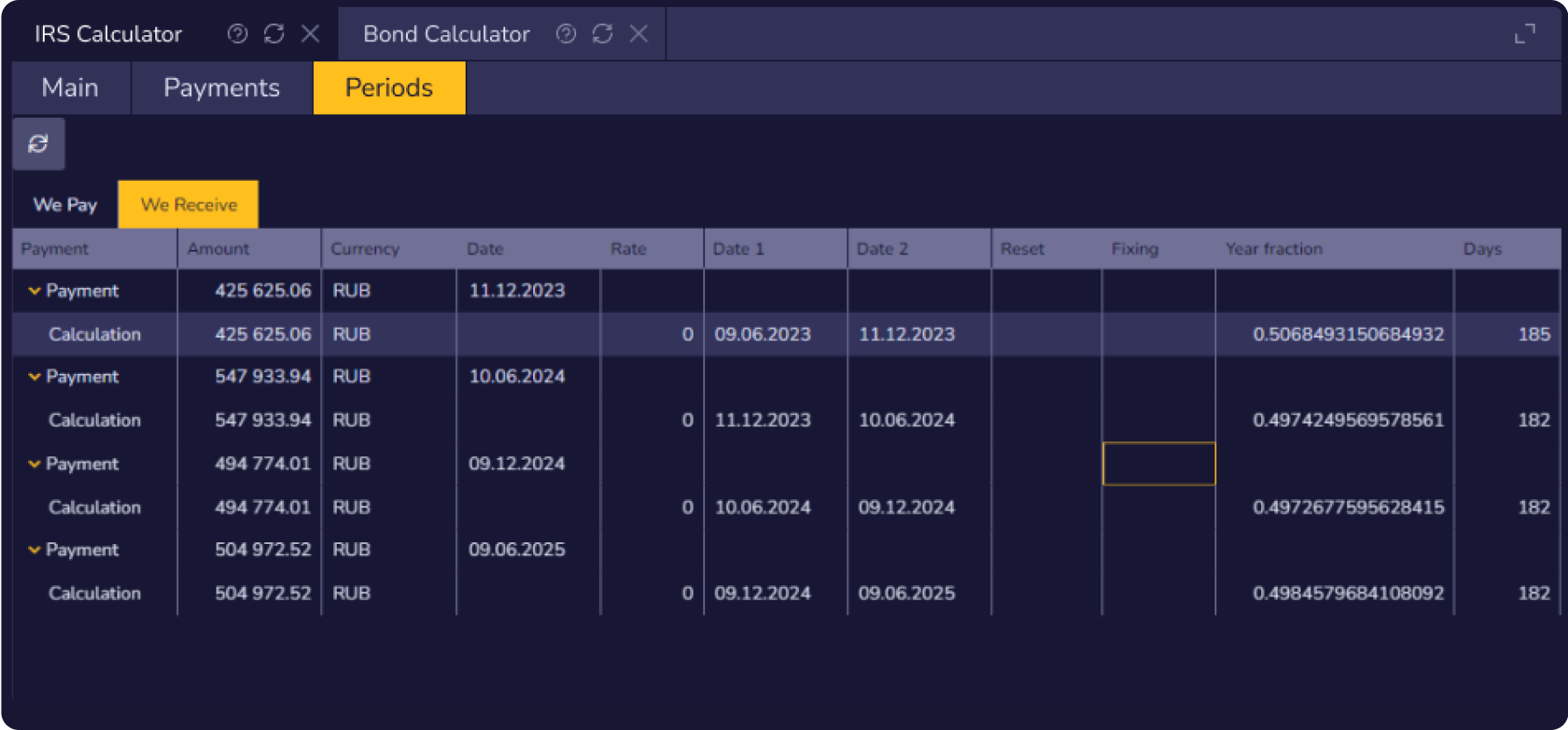Open help for IRS Calculator tab

click(x=237, y=33)
